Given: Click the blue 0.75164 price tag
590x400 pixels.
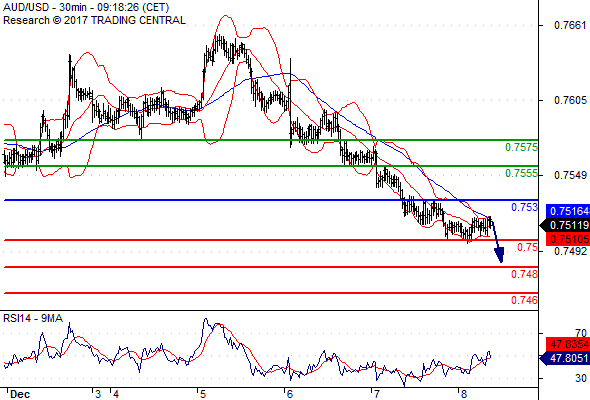Looking at the screenshot, I should (x=568, y=211).
